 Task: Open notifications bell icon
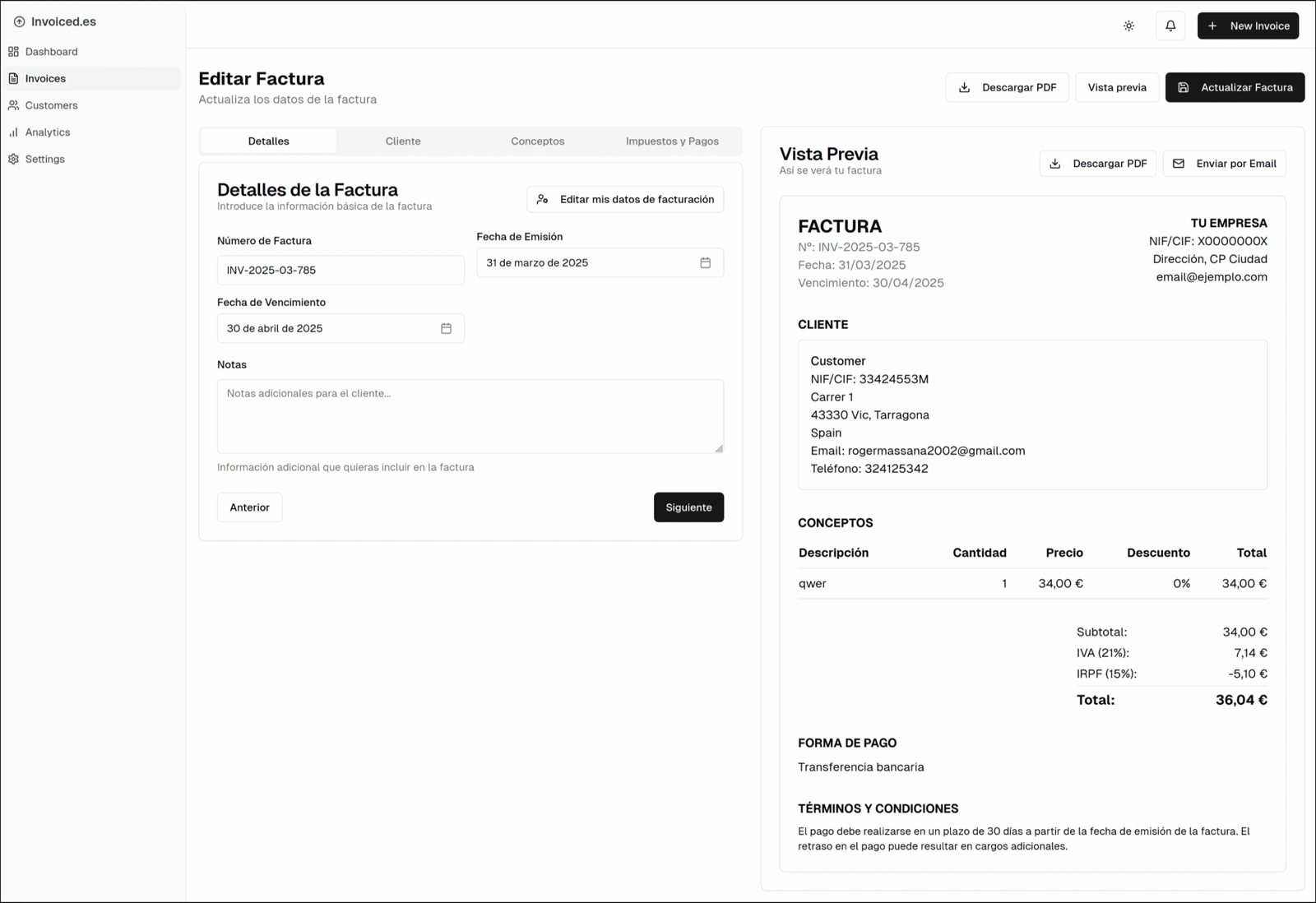coord(1170,25)
